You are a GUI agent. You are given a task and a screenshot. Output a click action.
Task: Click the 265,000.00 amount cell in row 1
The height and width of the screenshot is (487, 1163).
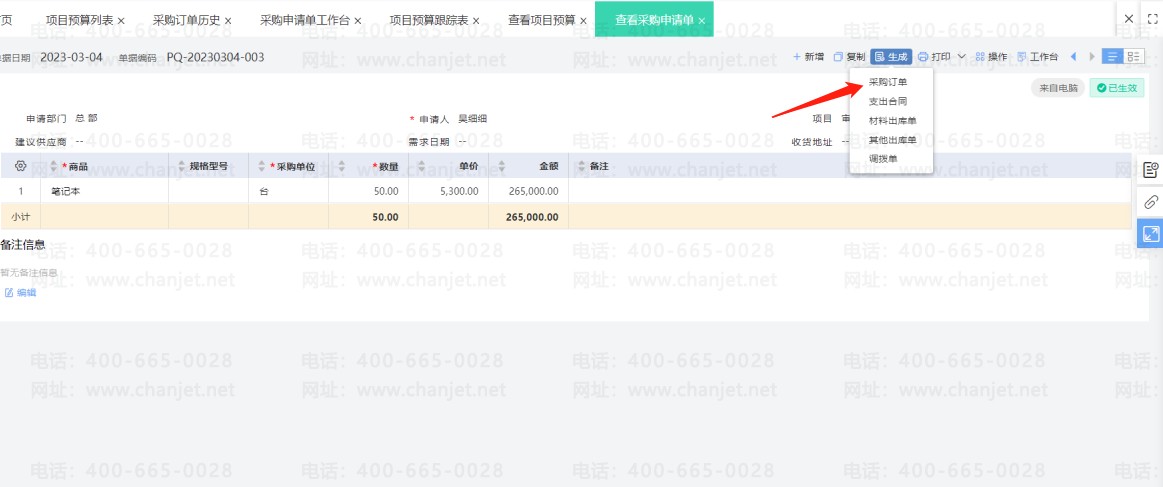[x=529, y=191]
